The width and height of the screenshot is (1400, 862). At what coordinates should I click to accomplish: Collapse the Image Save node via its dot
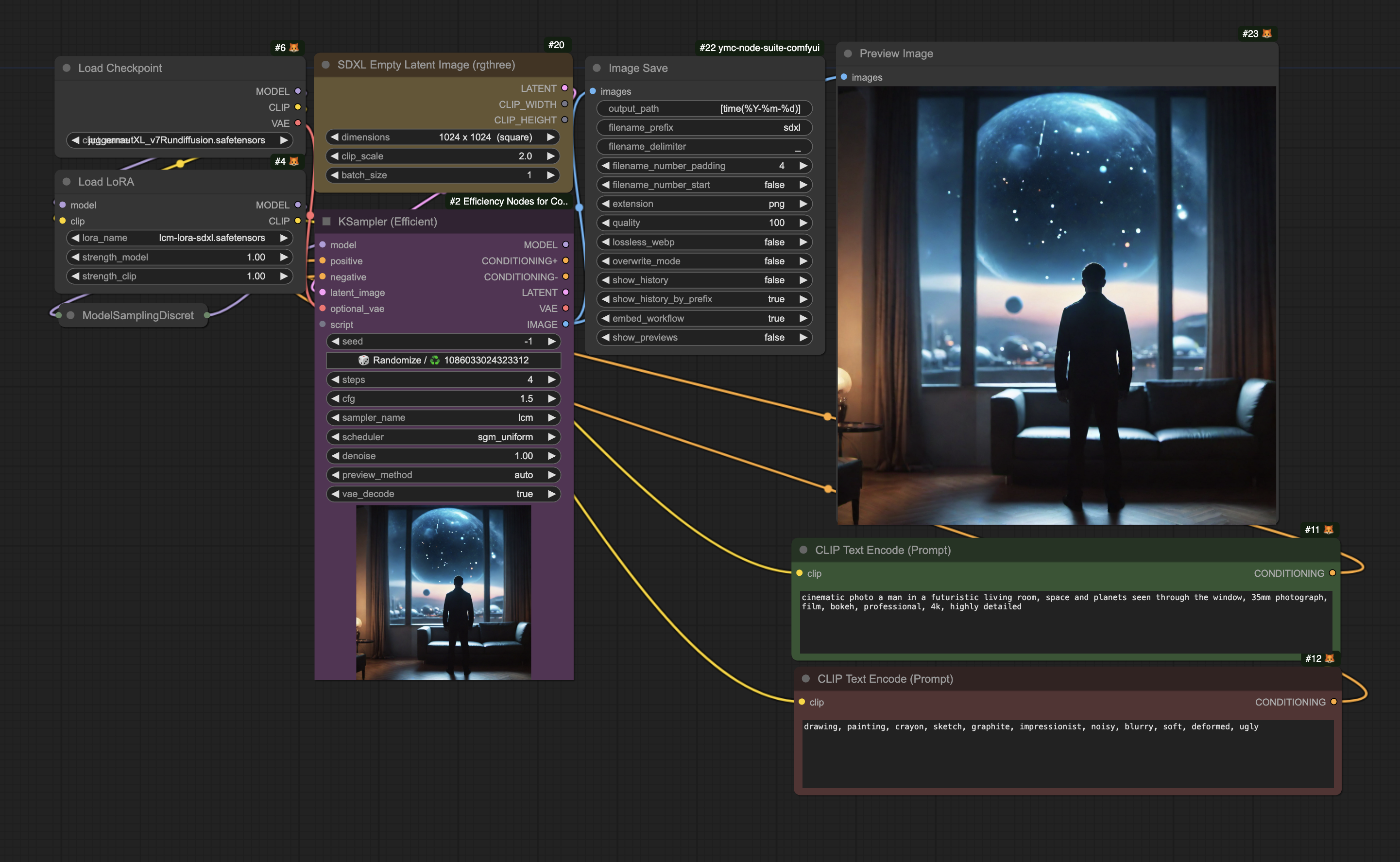[597, 69]
